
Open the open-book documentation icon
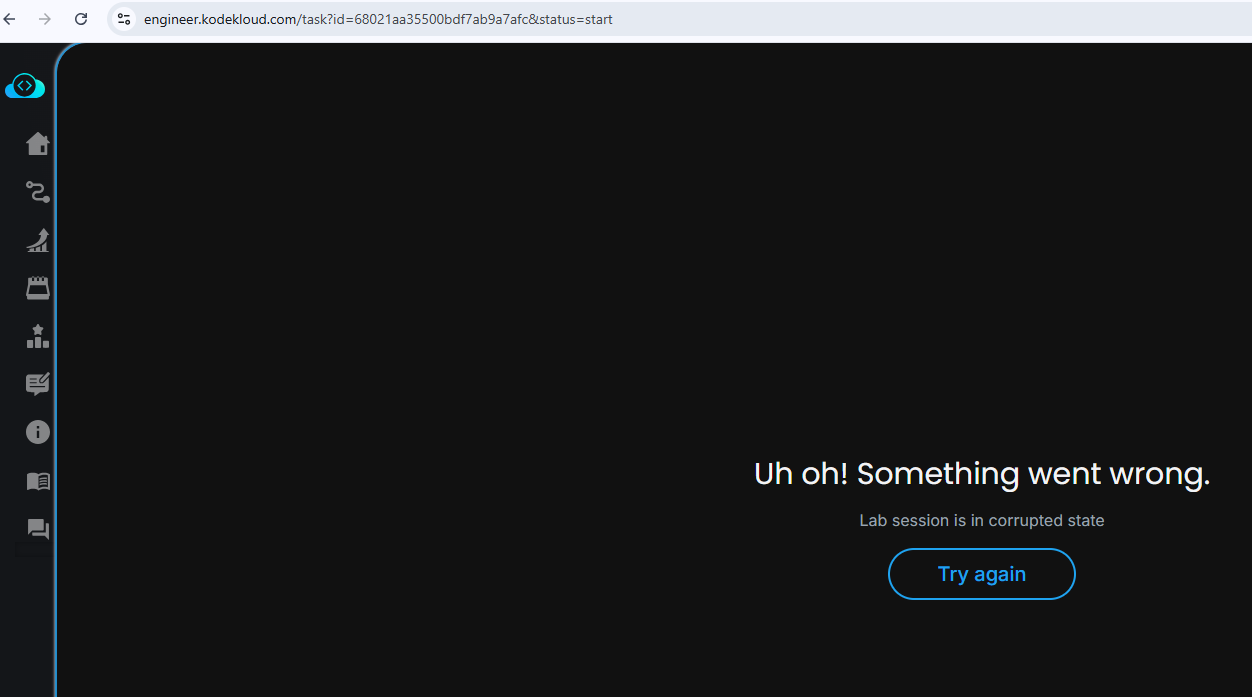38,481
